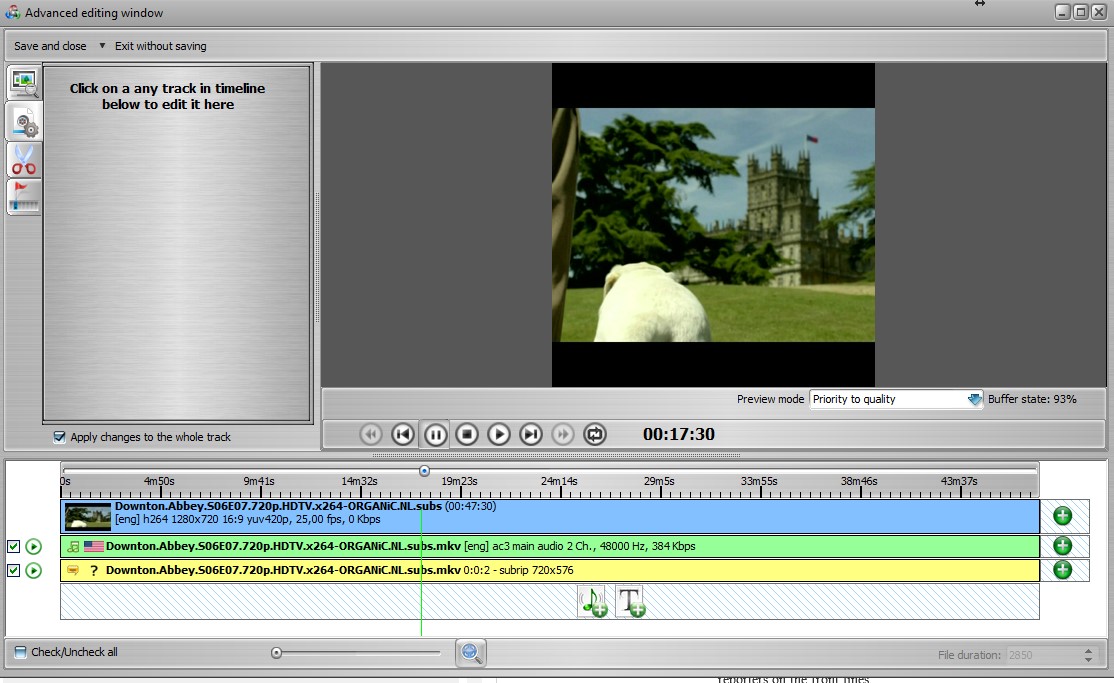This screenshot has height=683, width=1114.
Task: Uncheck the ac3 audio track checkbox
Action: tap(13, 547)
